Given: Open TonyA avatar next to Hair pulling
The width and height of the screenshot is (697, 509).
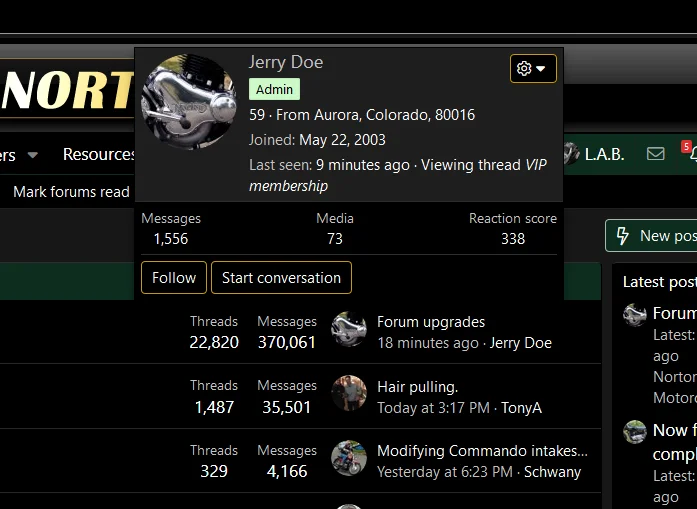Looking at the screenshot, I should [x=349, y=394].
